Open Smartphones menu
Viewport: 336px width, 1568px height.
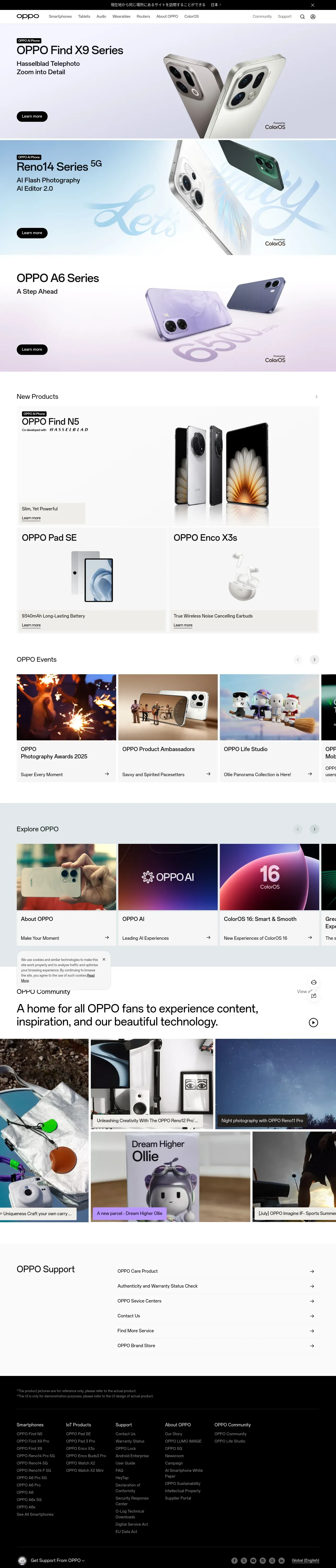(x=60, y=16)
